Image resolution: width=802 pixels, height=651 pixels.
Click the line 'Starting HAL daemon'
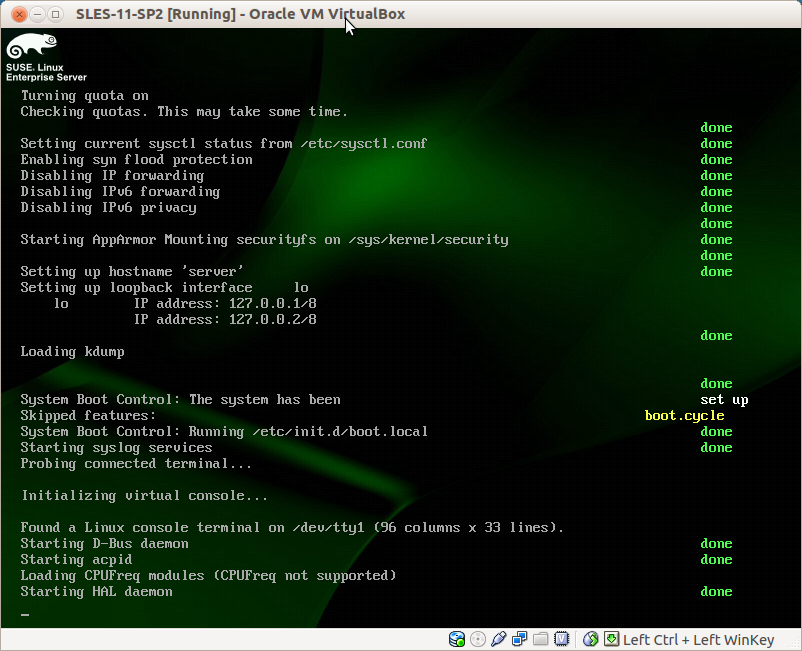coord(96,592)
